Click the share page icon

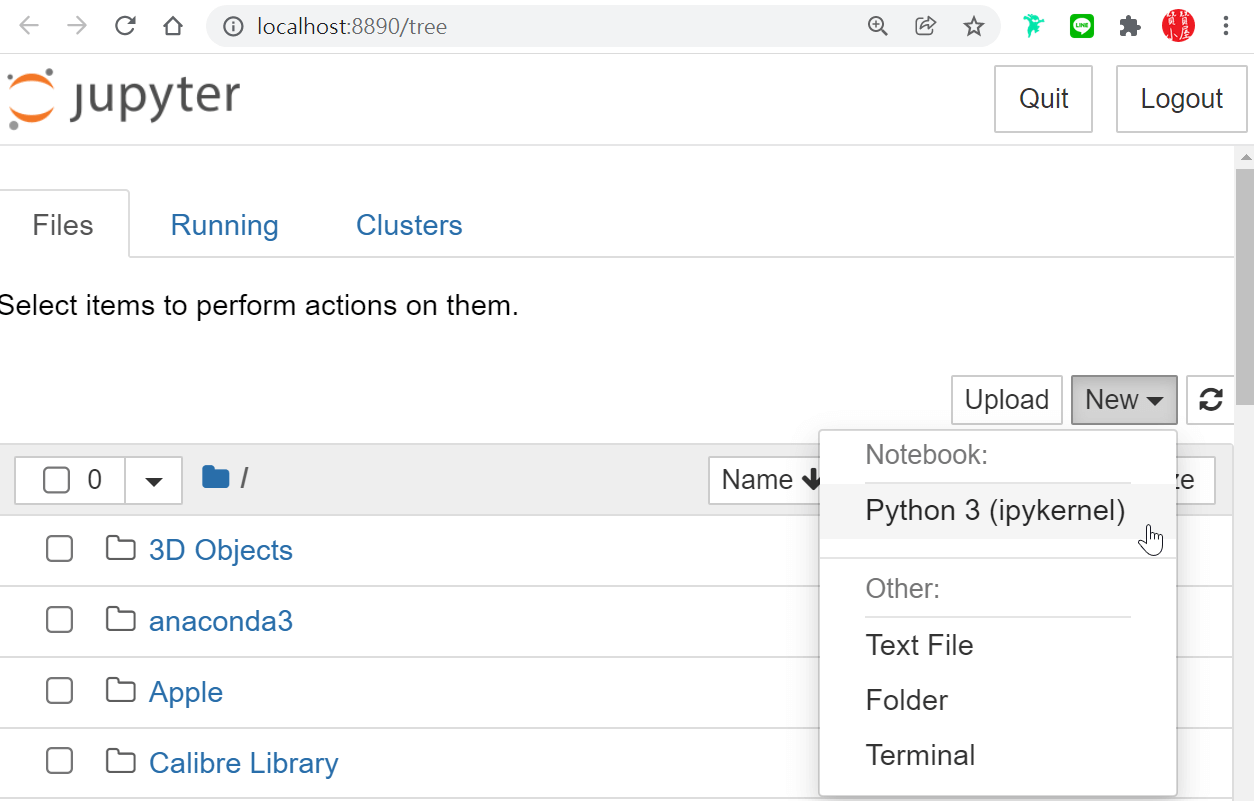[926, 26]
